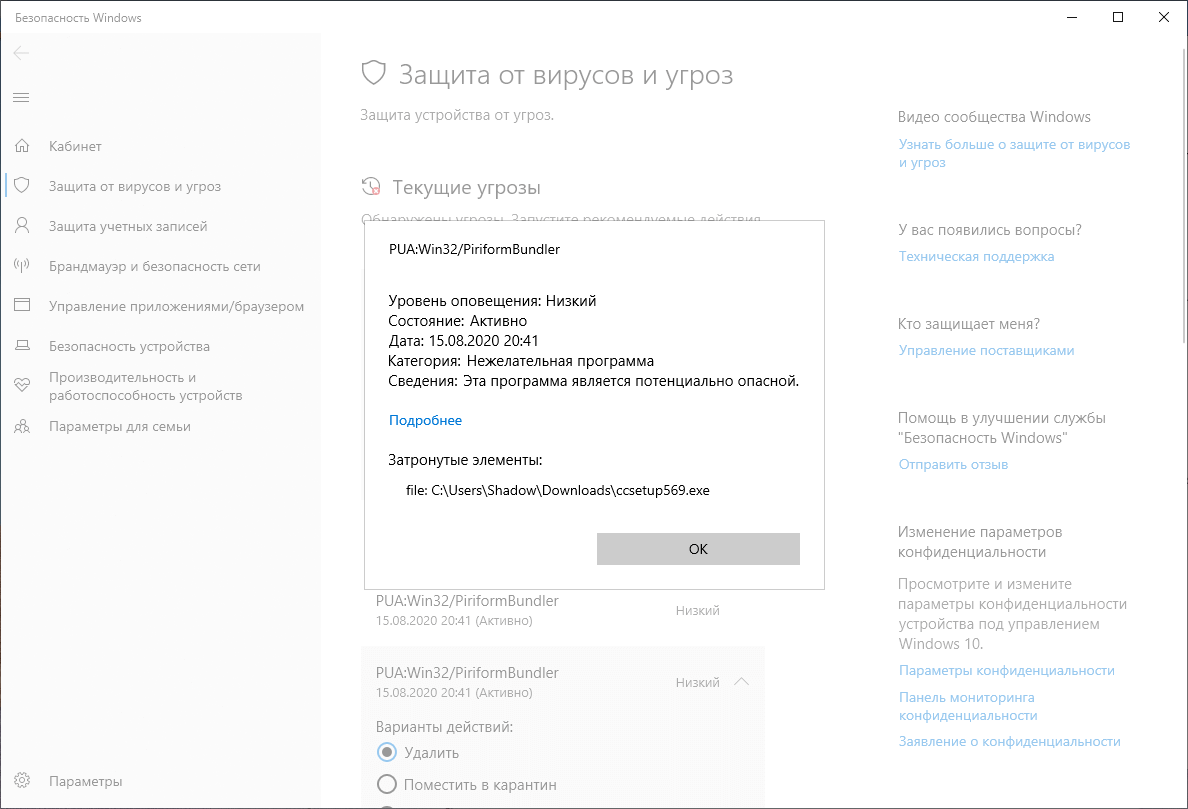Click the Брандмауэр и безопасность сети icon
The image size is (1188, 809).
[x=22, y=266]
